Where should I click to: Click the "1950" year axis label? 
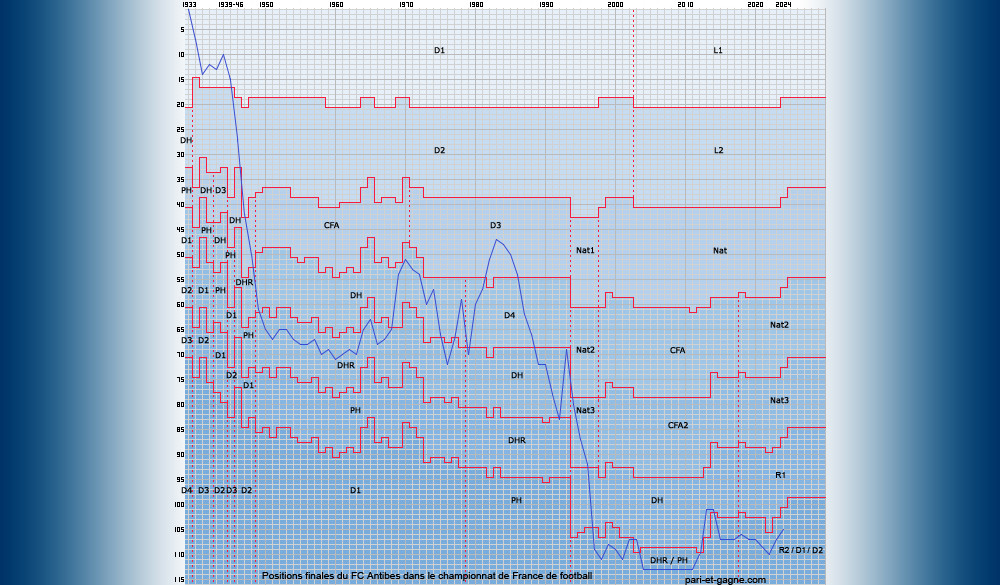[266, 4]
